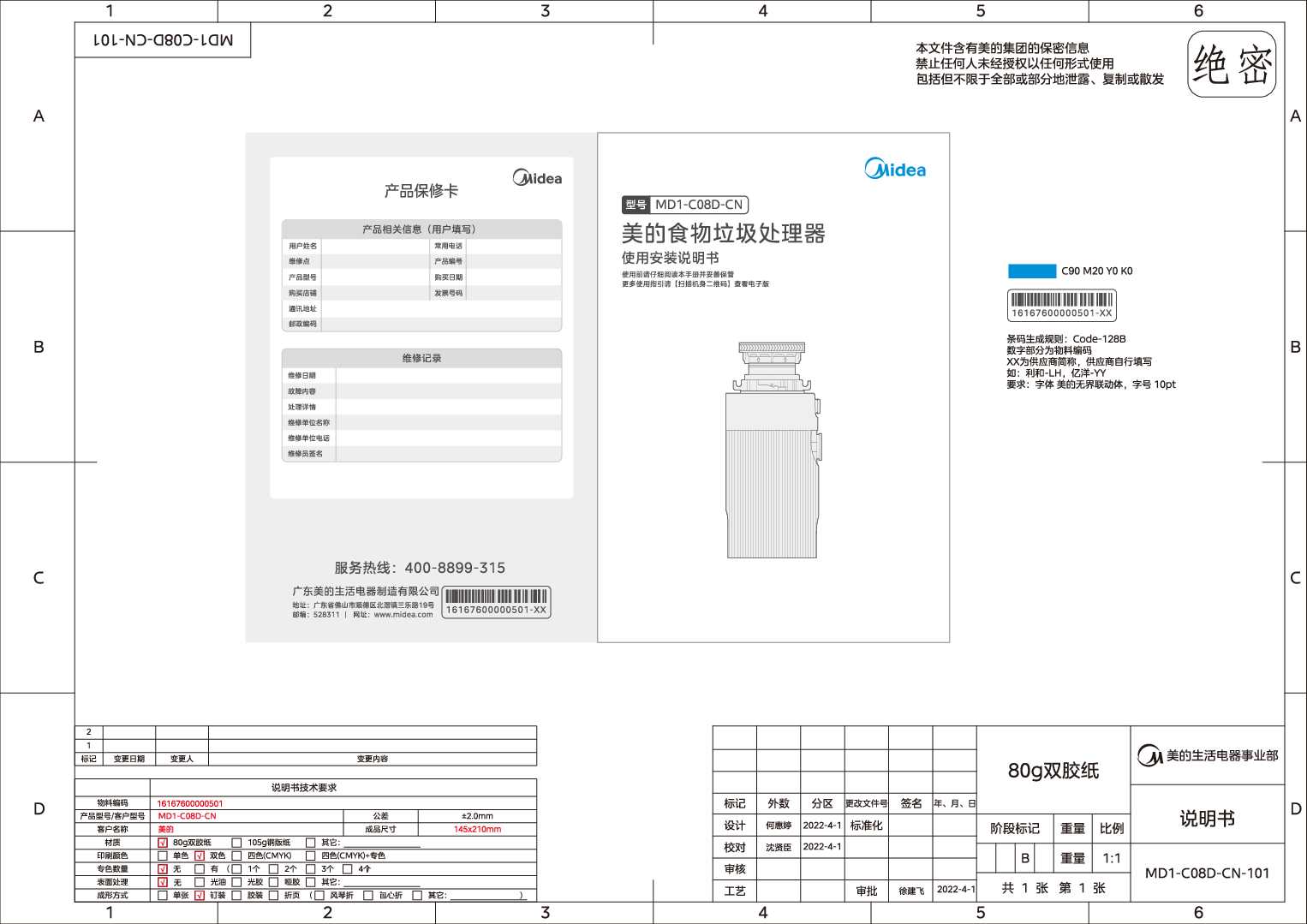The height and width of the screenshot is (924, 1307).
Task: Click the C90 M20 Y0 K0 blue swatch
Action: (1032, 271)
